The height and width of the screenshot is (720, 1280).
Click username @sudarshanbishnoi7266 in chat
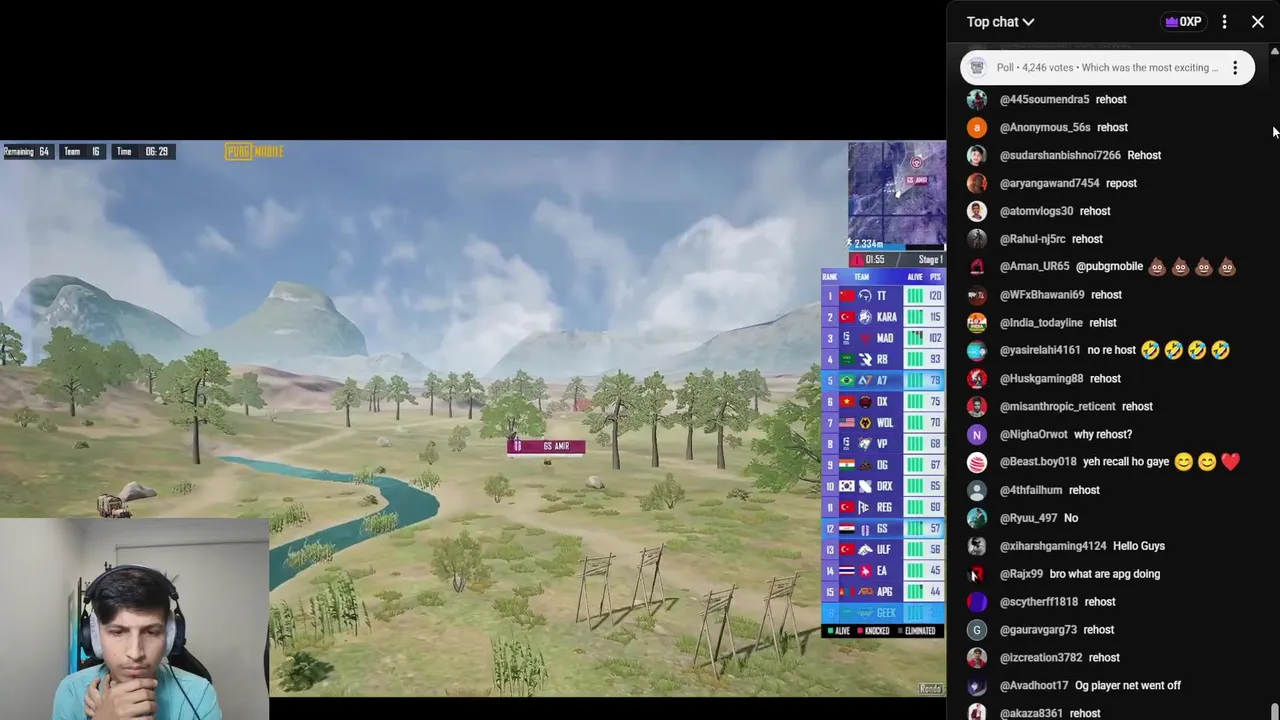pos(1060,155)
